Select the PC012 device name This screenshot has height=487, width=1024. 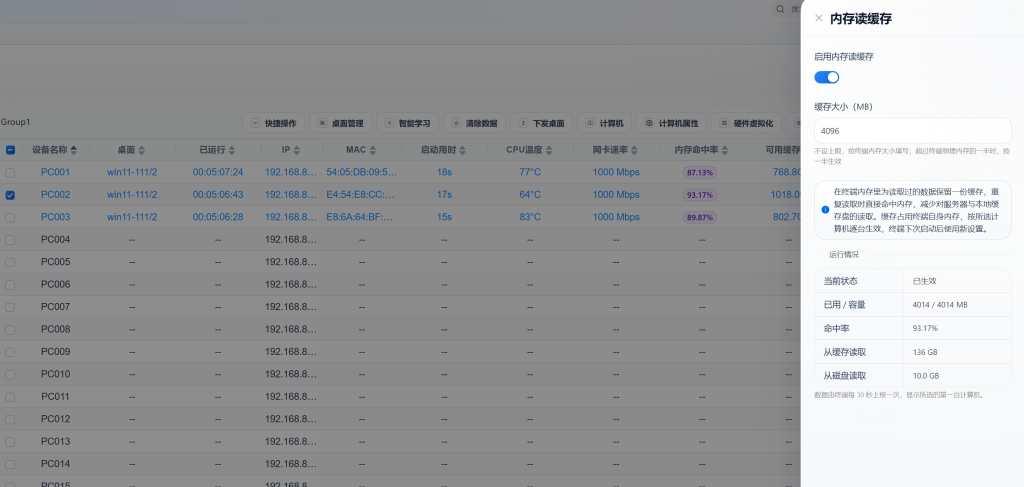(x=55, y=418)
